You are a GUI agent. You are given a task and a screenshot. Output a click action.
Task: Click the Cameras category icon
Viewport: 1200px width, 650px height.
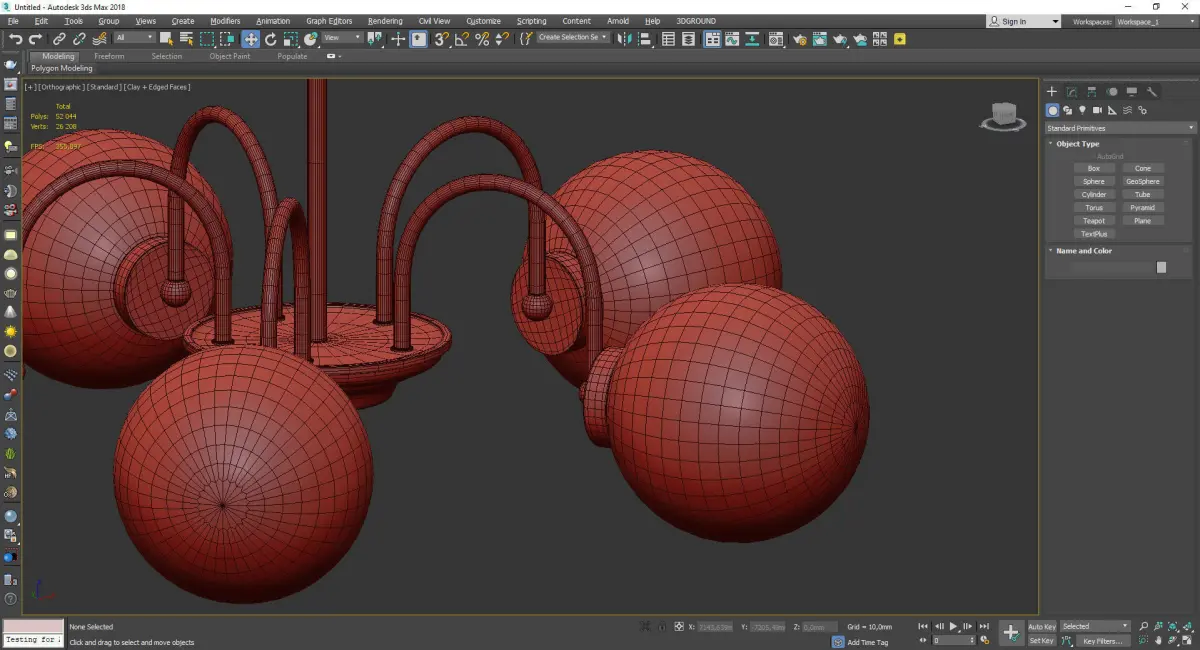click(1097, 110)
